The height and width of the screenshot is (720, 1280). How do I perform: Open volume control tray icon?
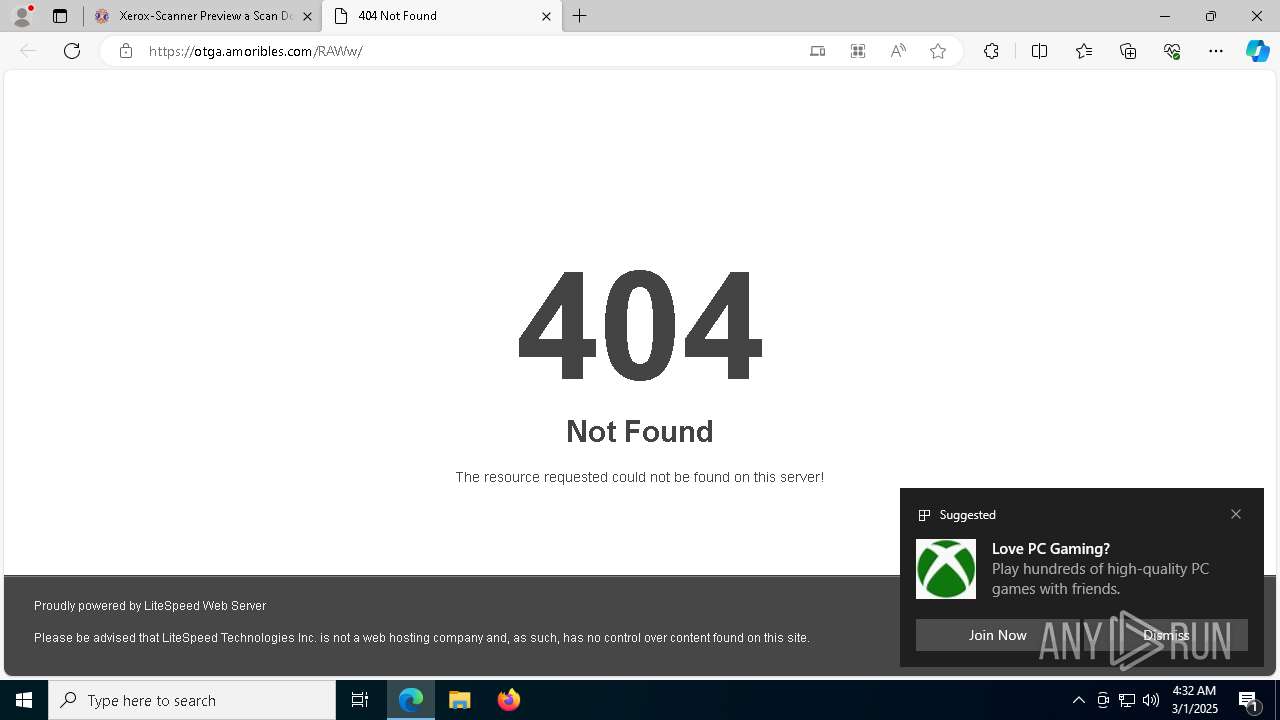tap(1151, 700)
